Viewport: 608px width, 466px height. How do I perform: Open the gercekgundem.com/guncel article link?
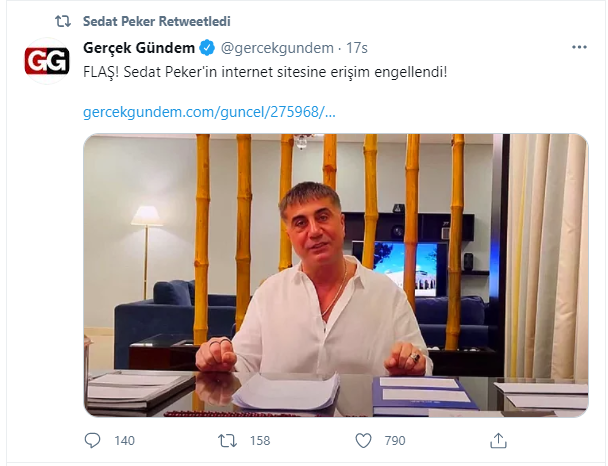pos(209,112)
